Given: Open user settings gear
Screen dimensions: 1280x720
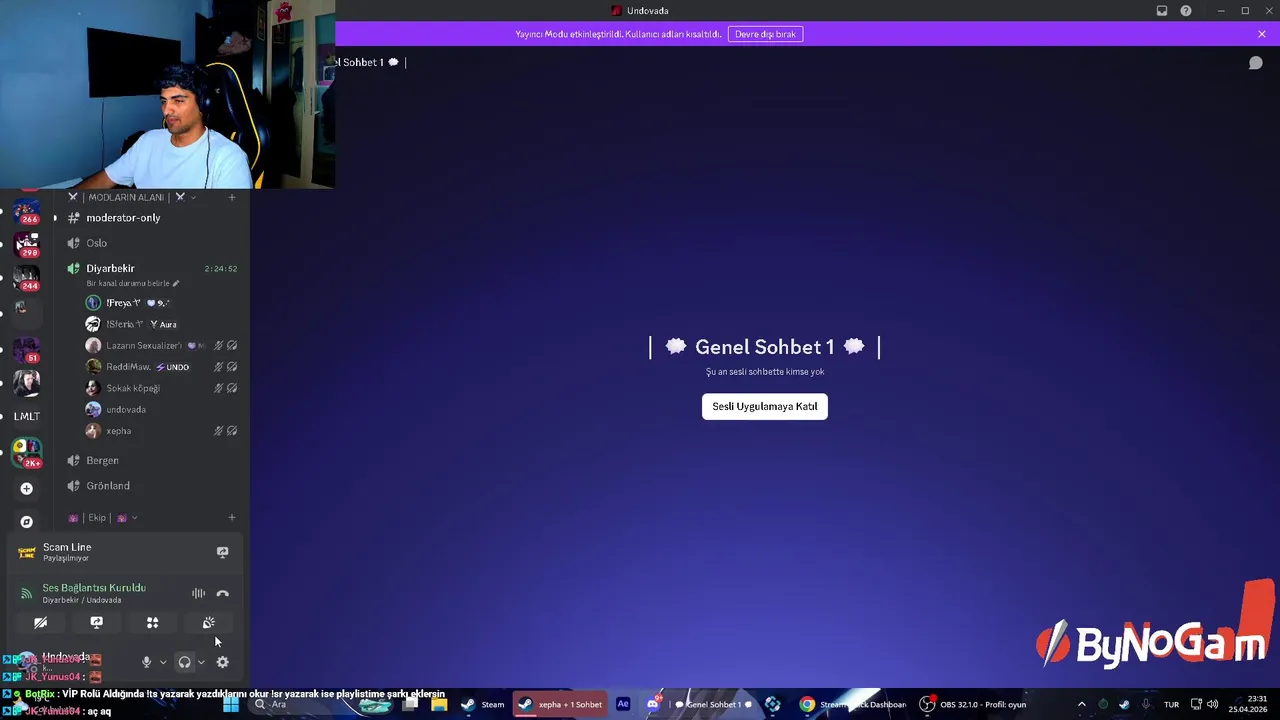Looking at the screenshot, I should (x=222, y=662).
